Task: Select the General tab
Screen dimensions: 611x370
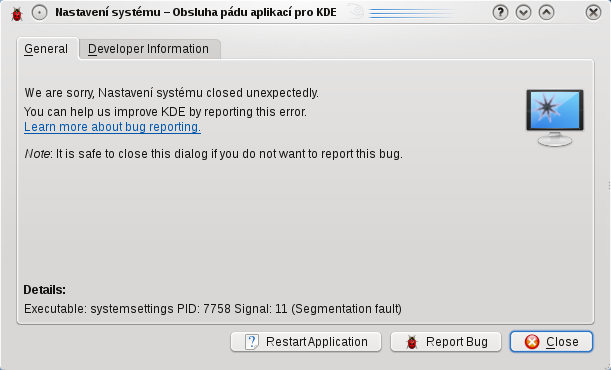Action: pos(46,49)
